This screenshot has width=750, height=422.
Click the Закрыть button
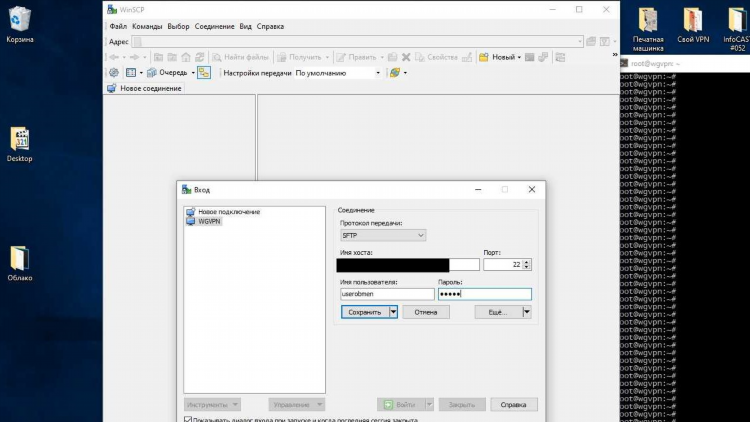462,405
